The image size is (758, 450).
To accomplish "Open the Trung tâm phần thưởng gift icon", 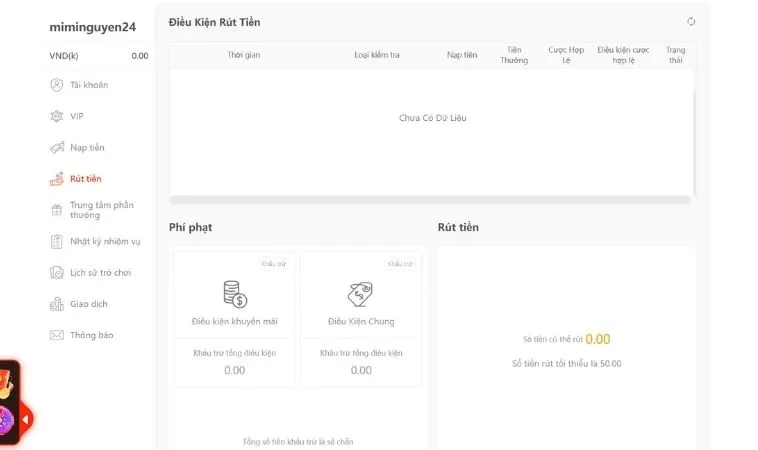I will 57,210.
